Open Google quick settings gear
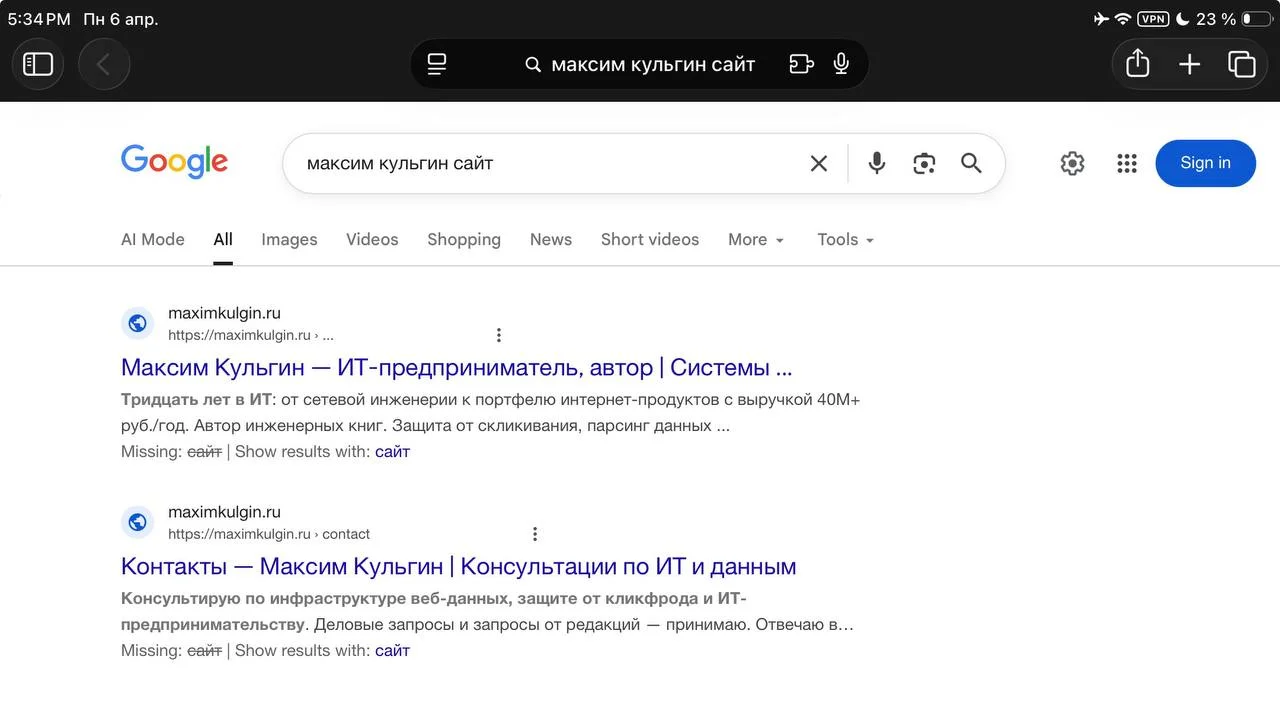The width and height of the screenshot is (1280, 701). [x=1072, y=163]
